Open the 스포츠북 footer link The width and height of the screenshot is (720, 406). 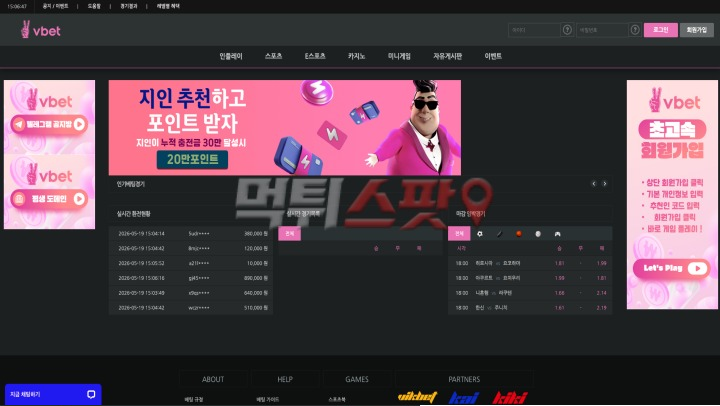tap(337, 400)
